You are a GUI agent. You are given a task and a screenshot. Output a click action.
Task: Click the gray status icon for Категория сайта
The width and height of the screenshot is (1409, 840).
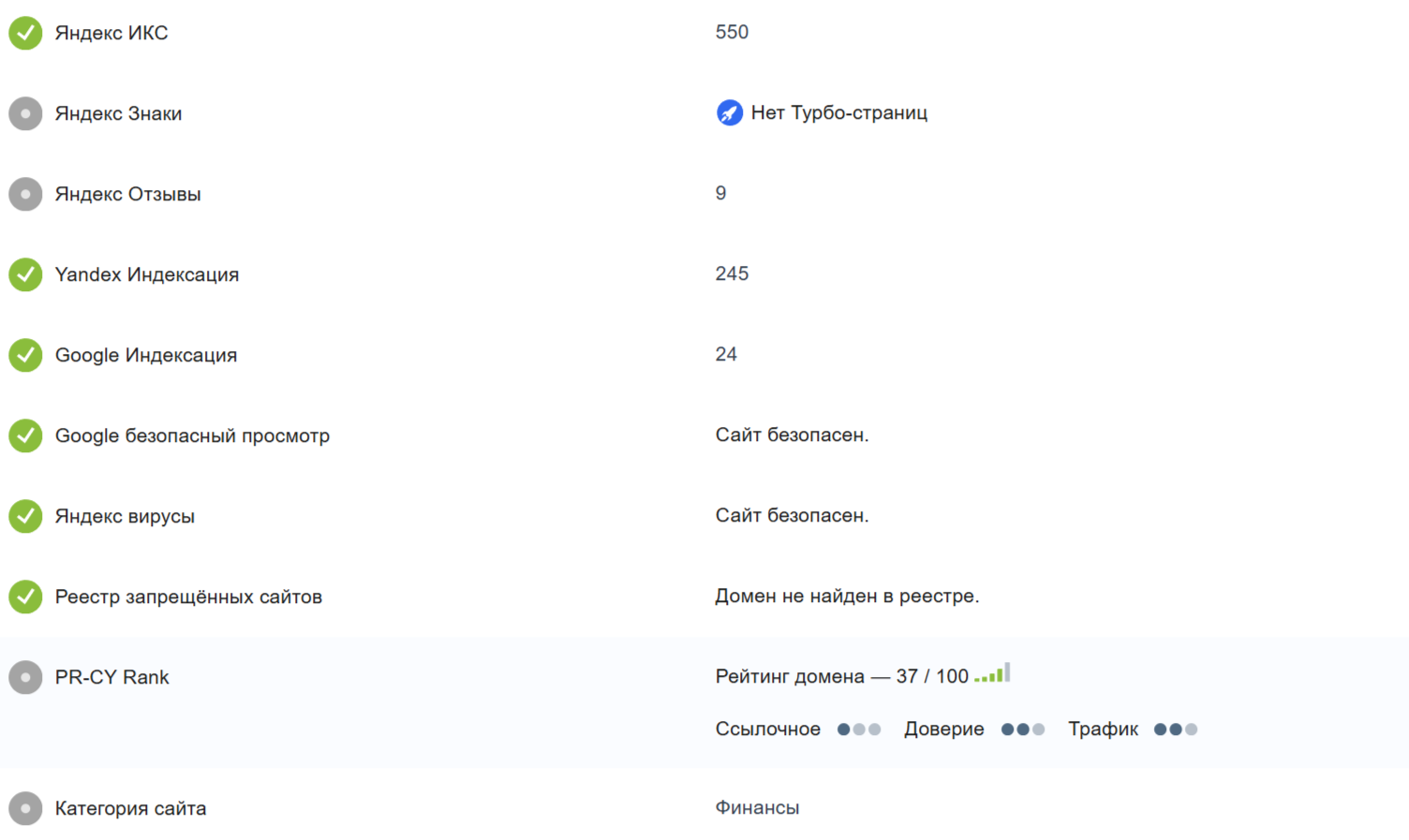click(x=25, y=808)
